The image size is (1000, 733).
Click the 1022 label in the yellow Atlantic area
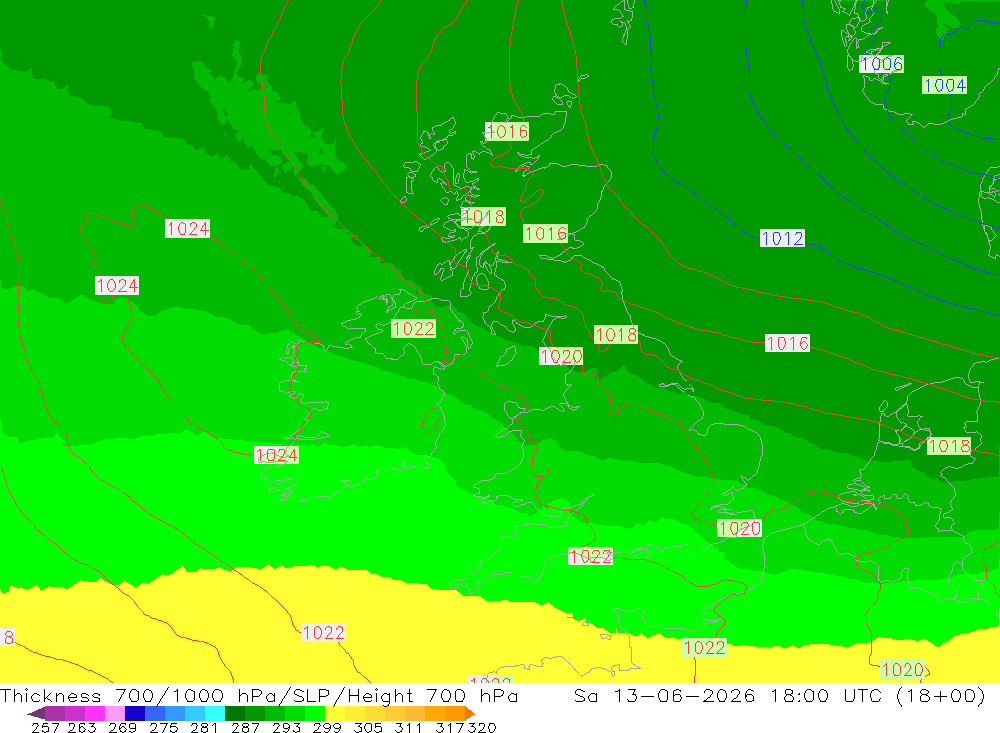(x=323, y=632)
